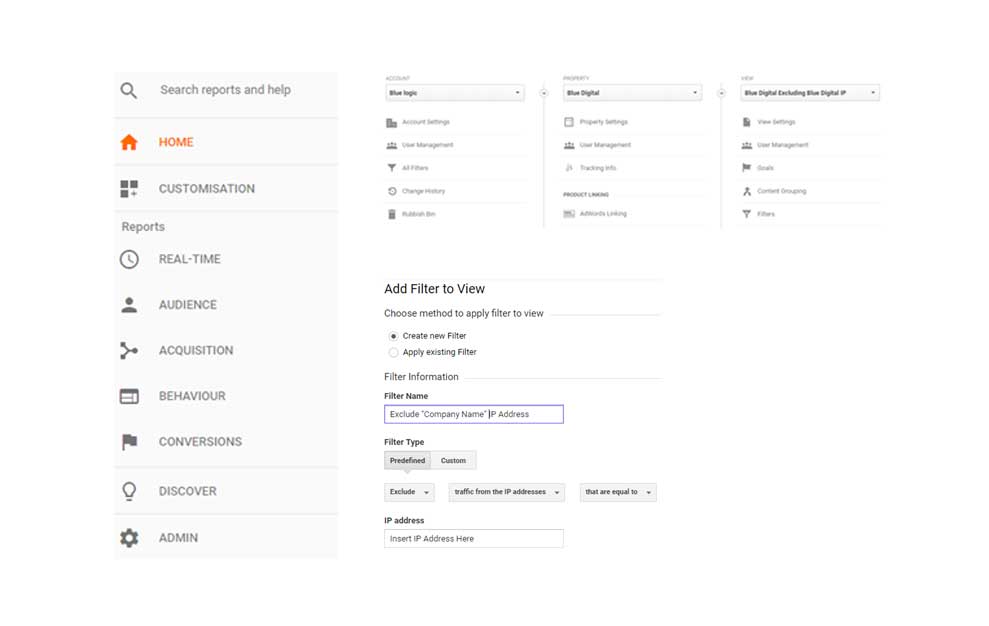Click the Rubbish Bin icon under Account
The width and height of the screenshot is (989, 626).
tap(392, 214)
